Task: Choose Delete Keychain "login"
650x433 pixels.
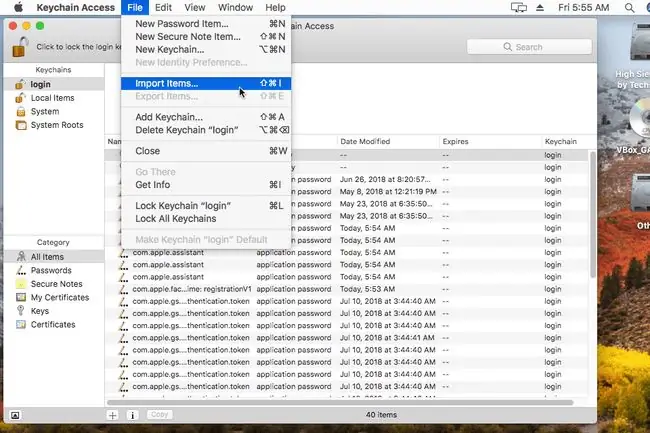Action: tap(206, 130)
